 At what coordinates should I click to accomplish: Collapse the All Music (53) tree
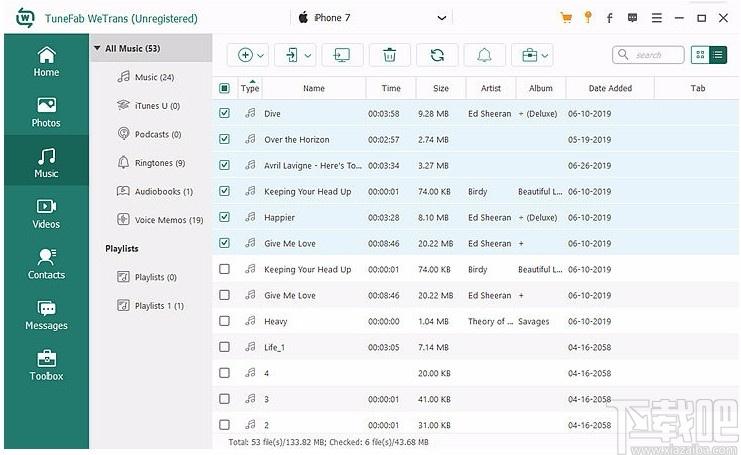(97, 48)
